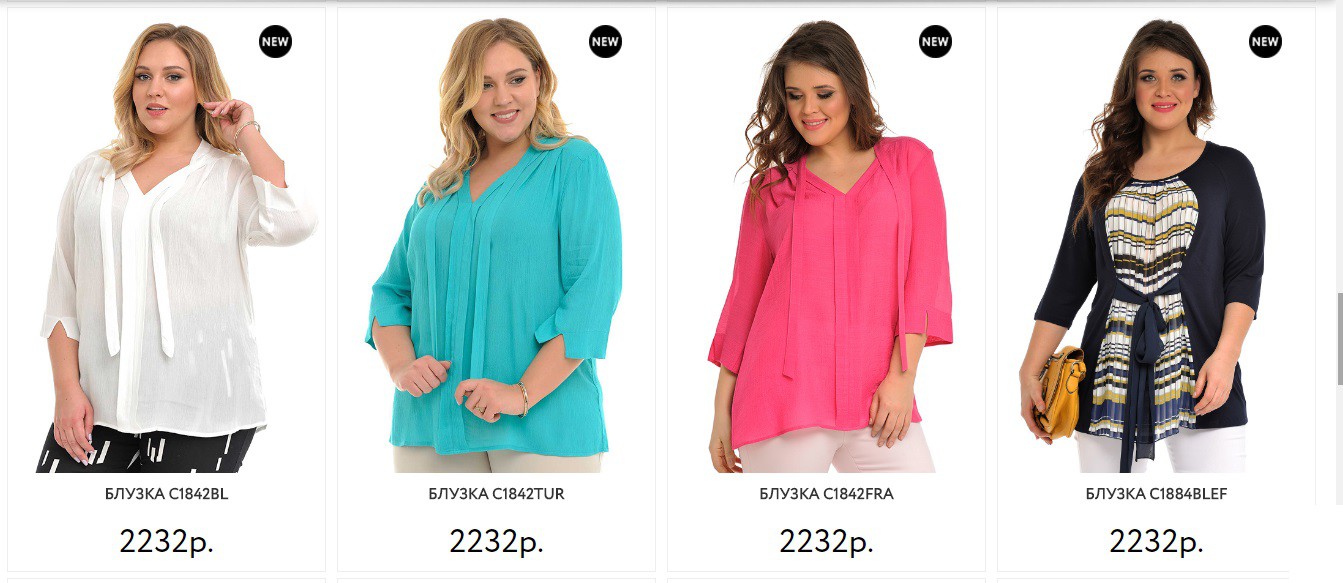The width and height of the screenshot is (1343, 583).
Task: Open the БЛУЗКА C1842BL title link
Action: 167,494
